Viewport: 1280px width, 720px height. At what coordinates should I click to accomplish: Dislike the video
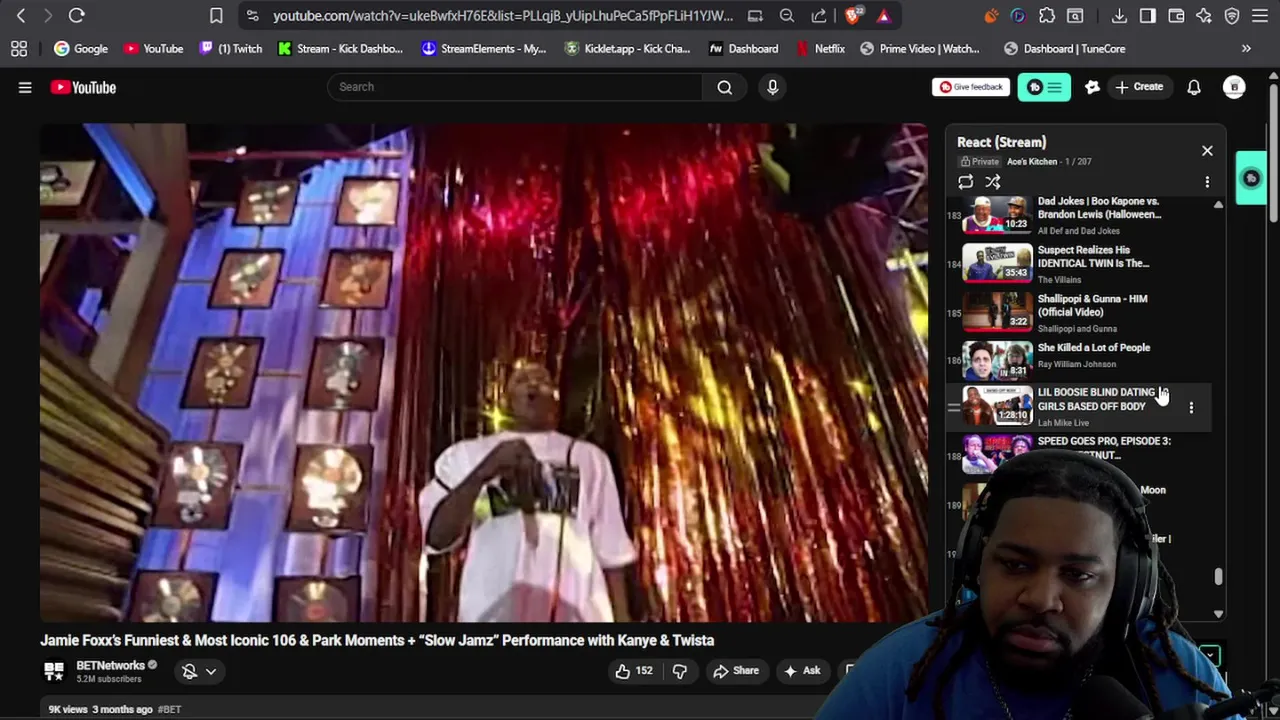pyautogui.click(x=679, y=671)
